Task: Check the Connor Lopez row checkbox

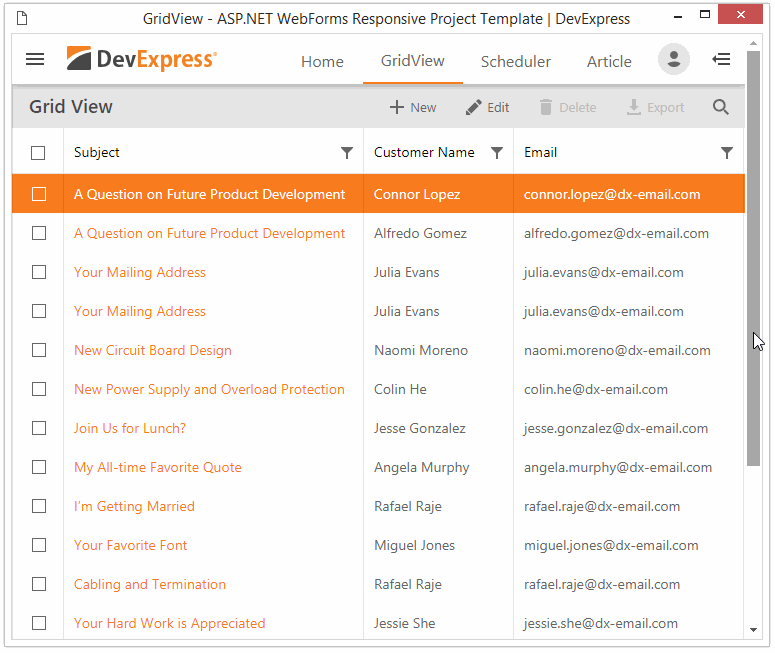Action: [38, 194]
